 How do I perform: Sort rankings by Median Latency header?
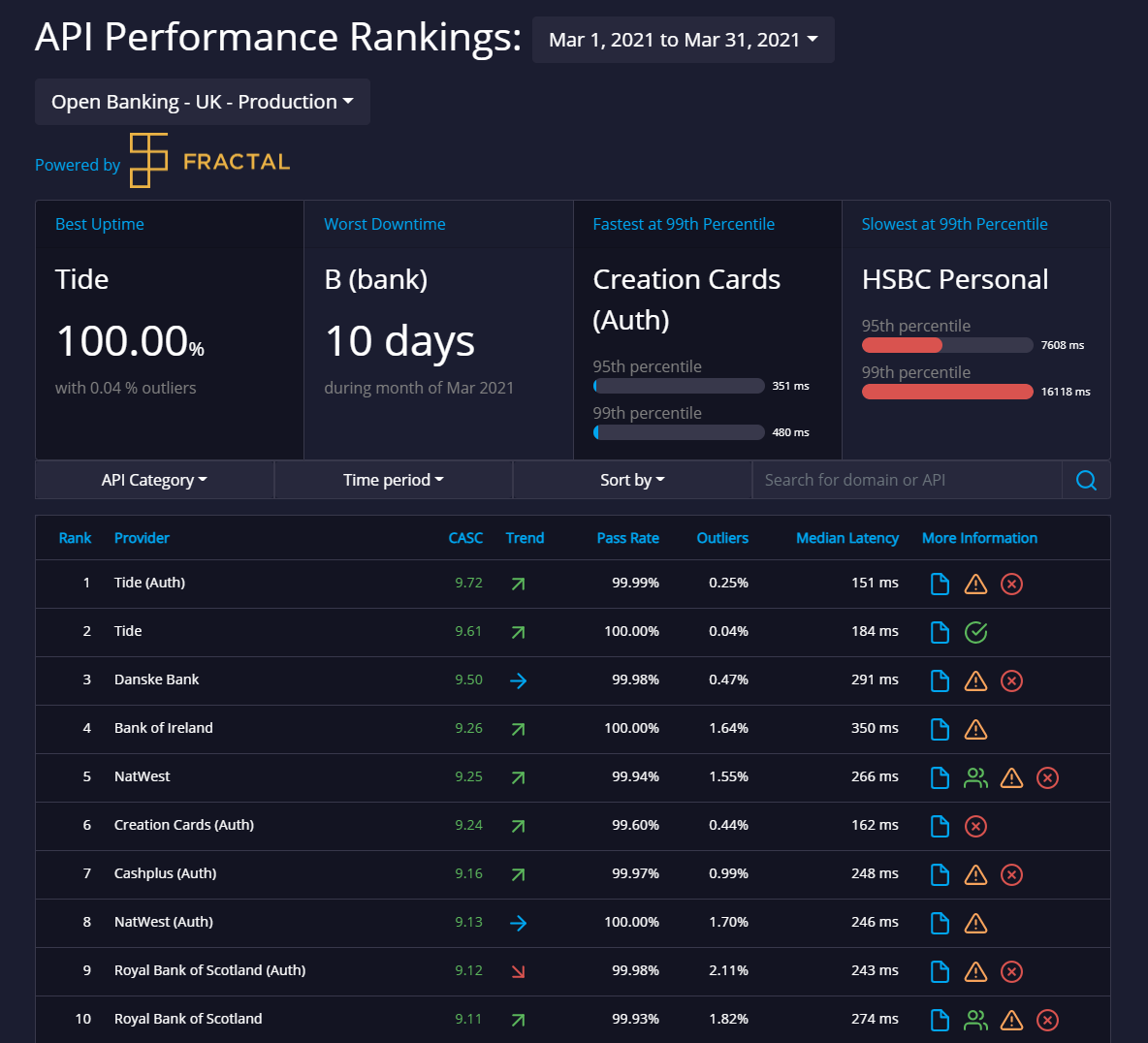[x=846, y=537]
